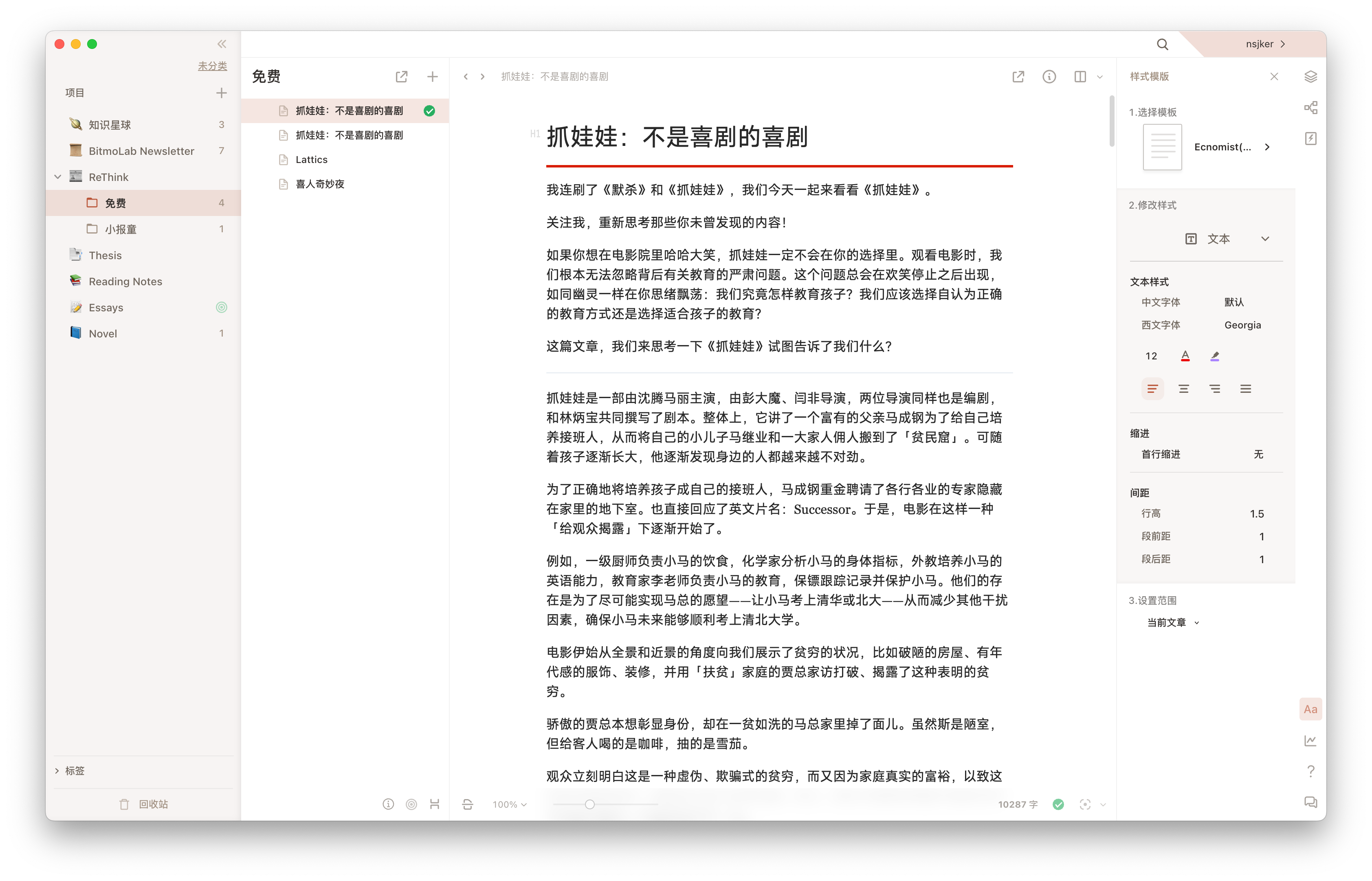Click the article info icon in editor toolbar
The height and width of the screenshot is (881, 1372).
pyautogui.click(x=1049, y=77)
